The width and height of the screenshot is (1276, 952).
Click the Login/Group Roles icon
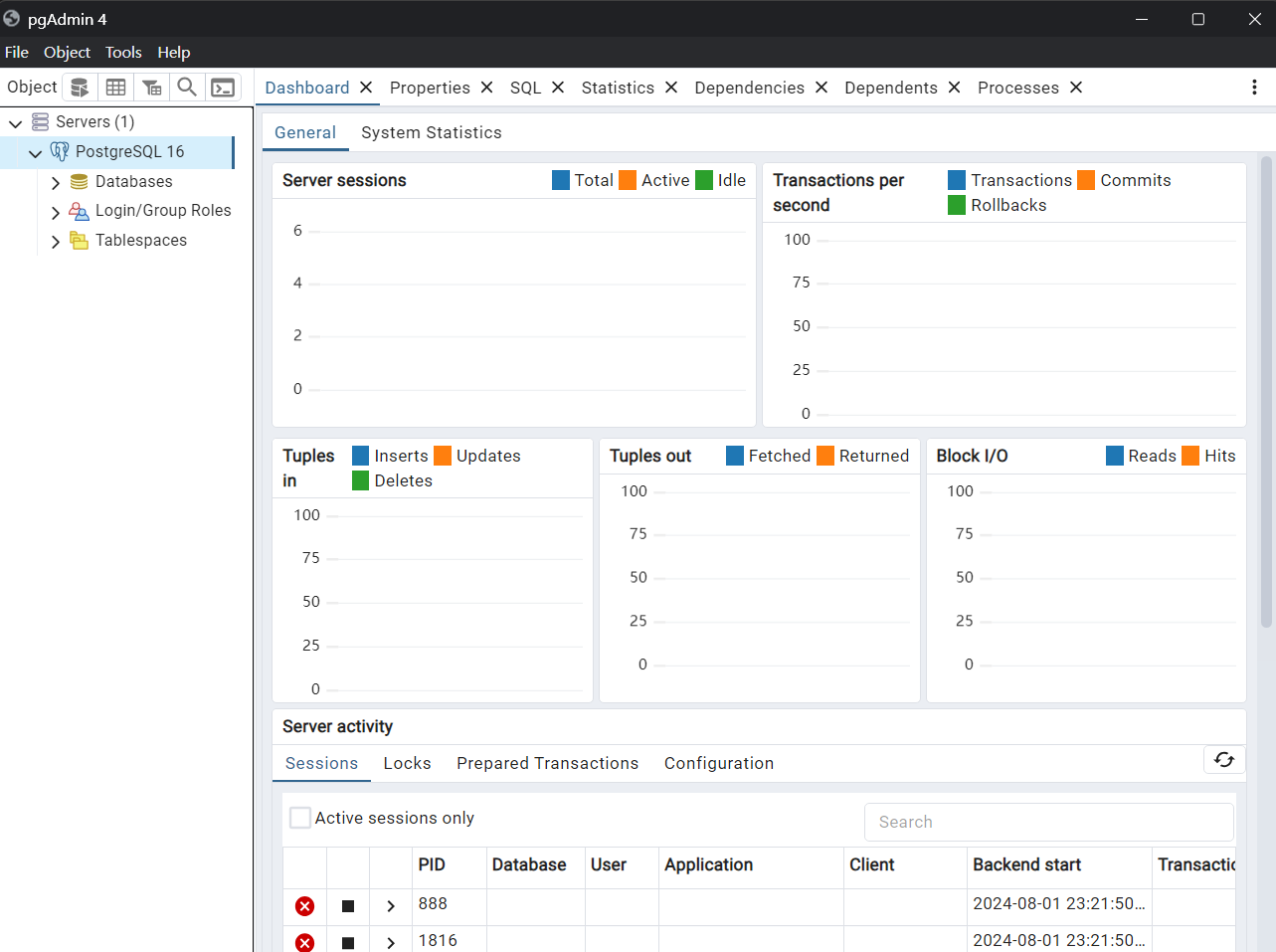79,211
